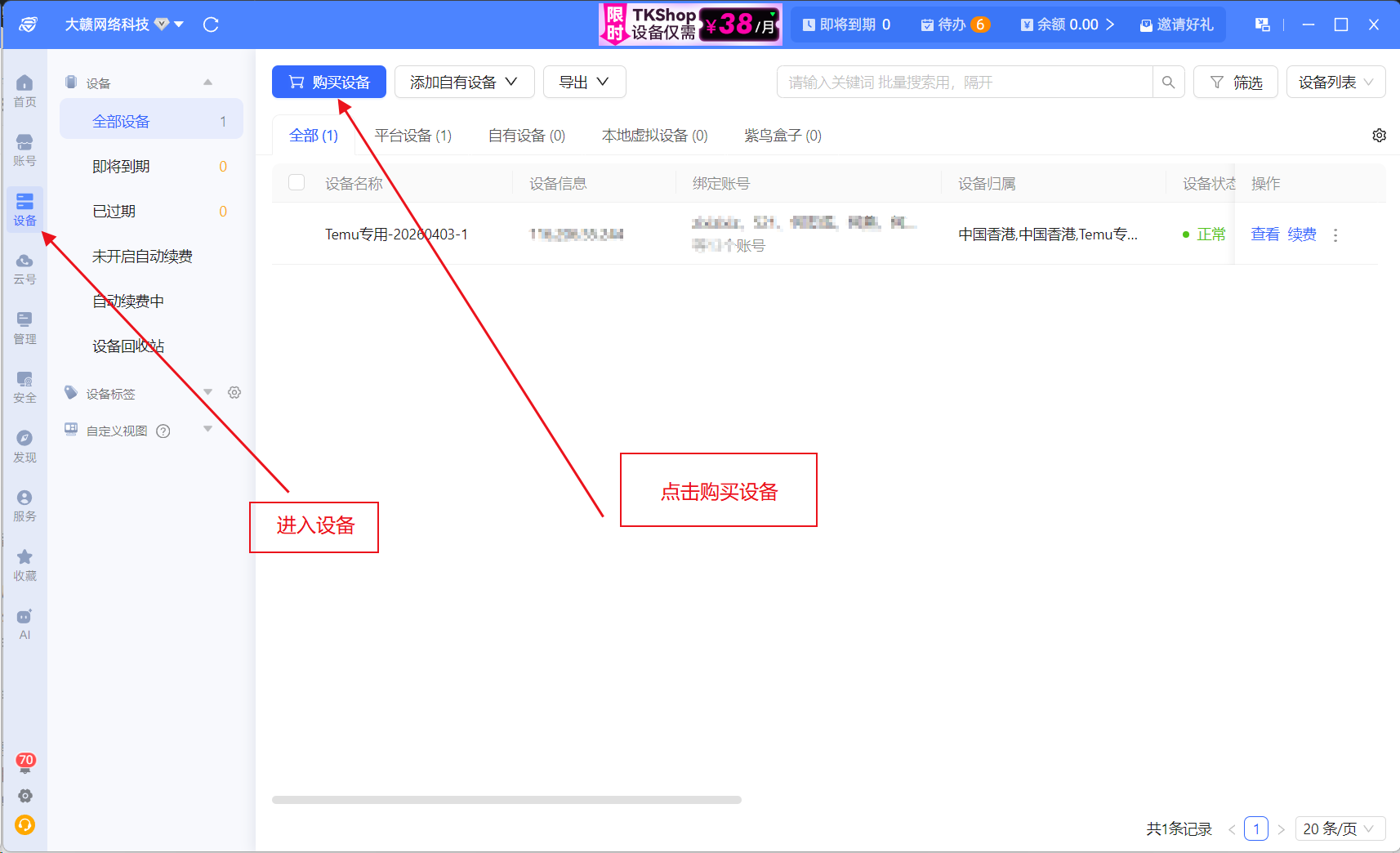Click the 设备归属 cell 中国香港,中国香港,Temu专...
Screen dimensions: 1400x853
pos(1048,234)
